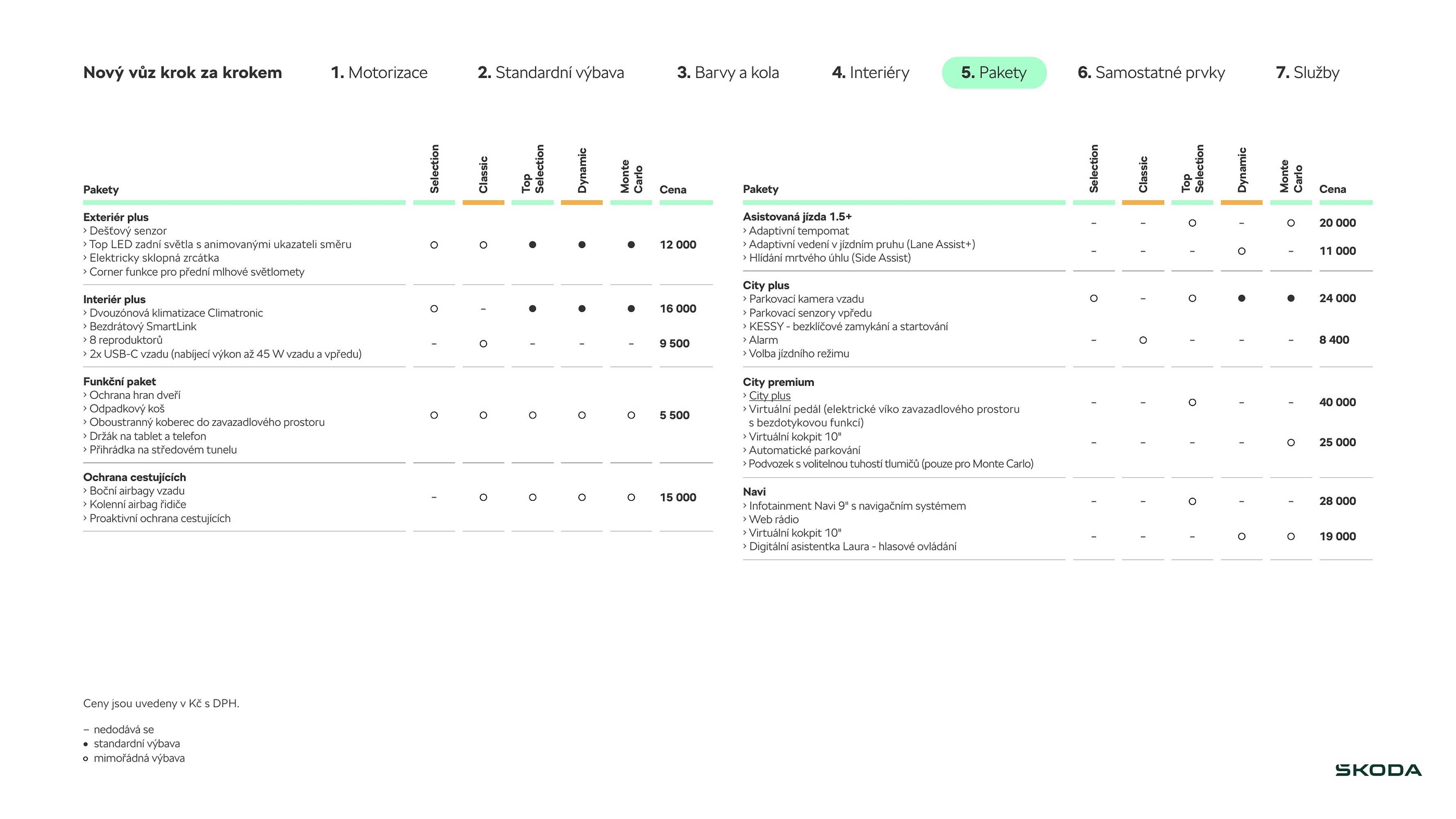Open the 1. Motorizace tab
This screenshot has height=819, width=1456.
point(379,72)
